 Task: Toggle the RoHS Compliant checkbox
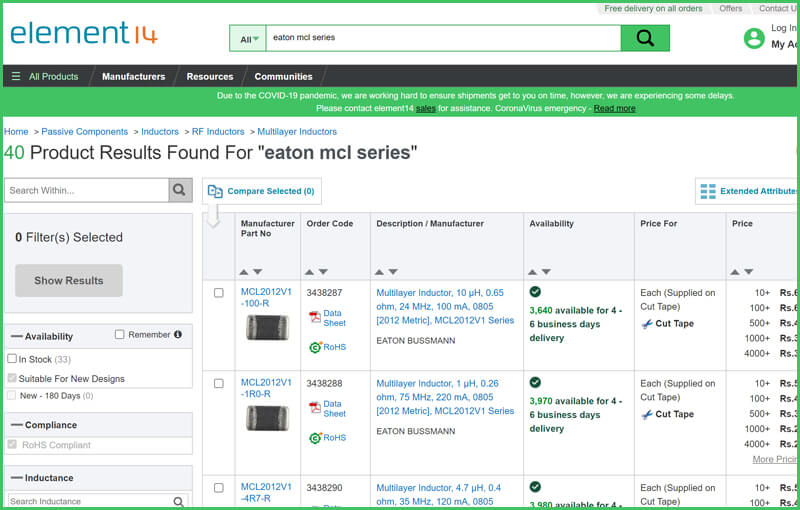[12, 444]
